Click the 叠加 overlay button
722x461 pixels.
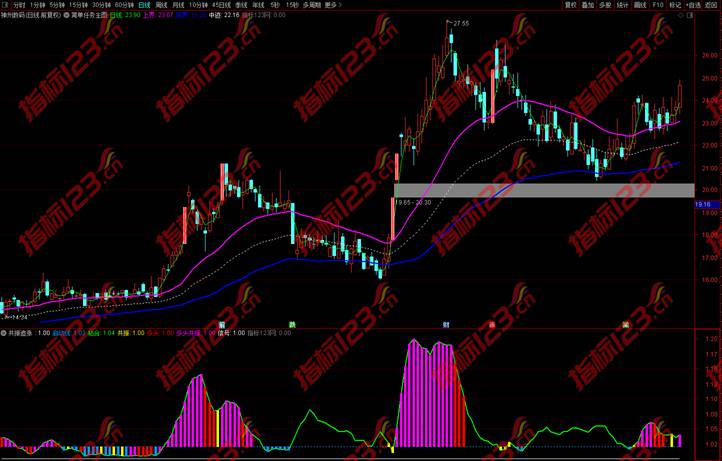(588, 5)
